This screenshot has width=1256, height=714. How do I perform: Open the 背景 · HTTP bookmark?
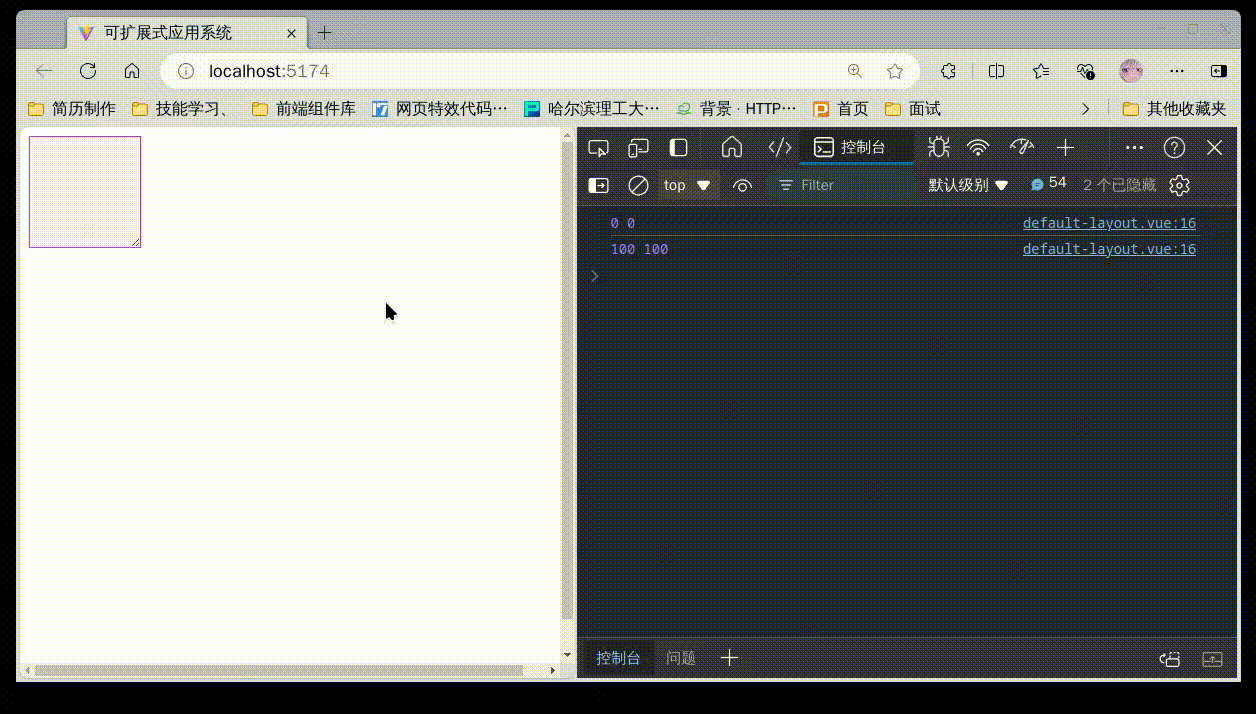pyautogui.click(x=736, y=109)
